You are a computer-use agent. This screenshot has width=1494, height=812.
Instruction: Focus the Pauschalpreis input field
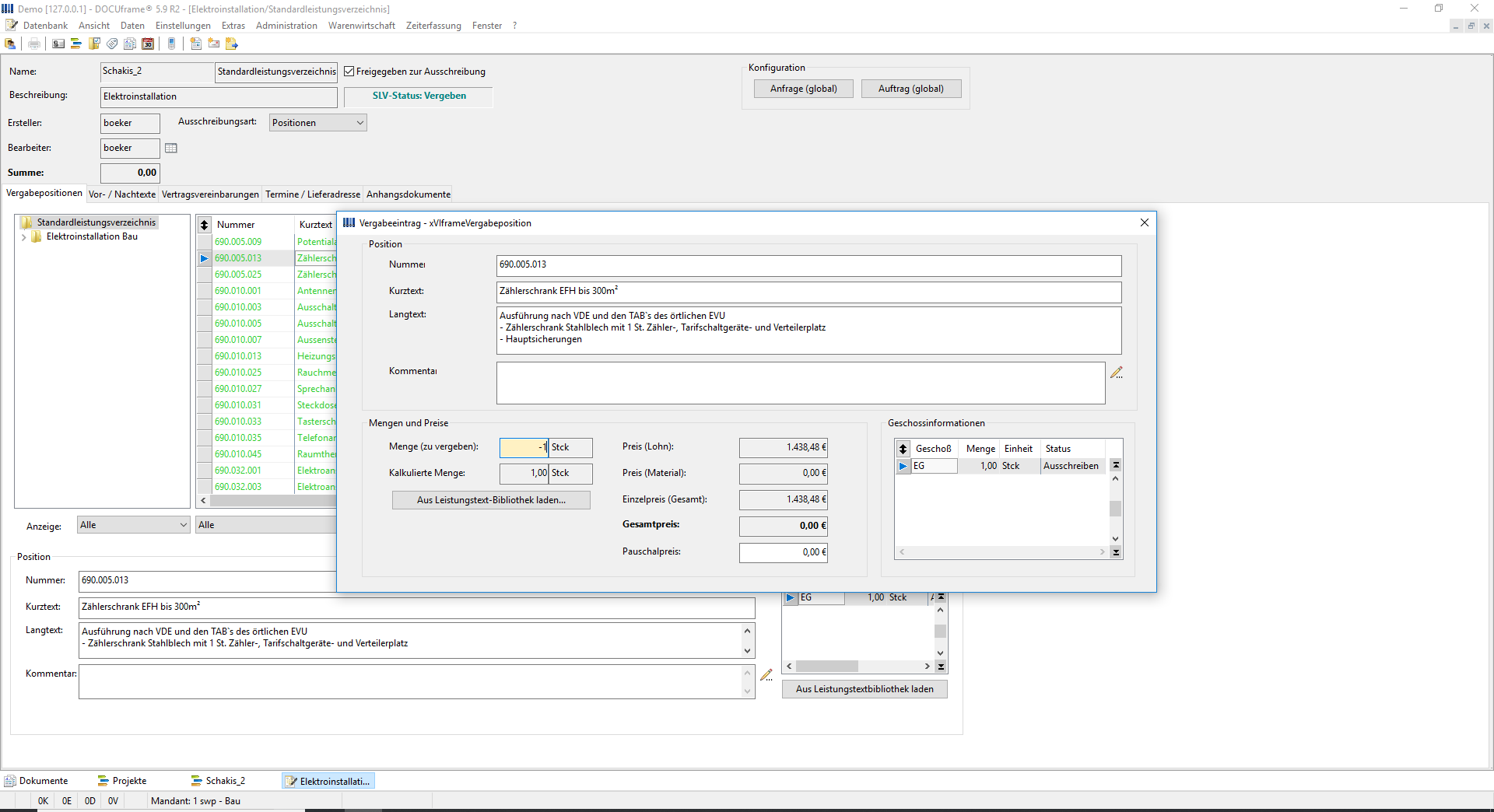pyautogui.click(x=783, y=552)
